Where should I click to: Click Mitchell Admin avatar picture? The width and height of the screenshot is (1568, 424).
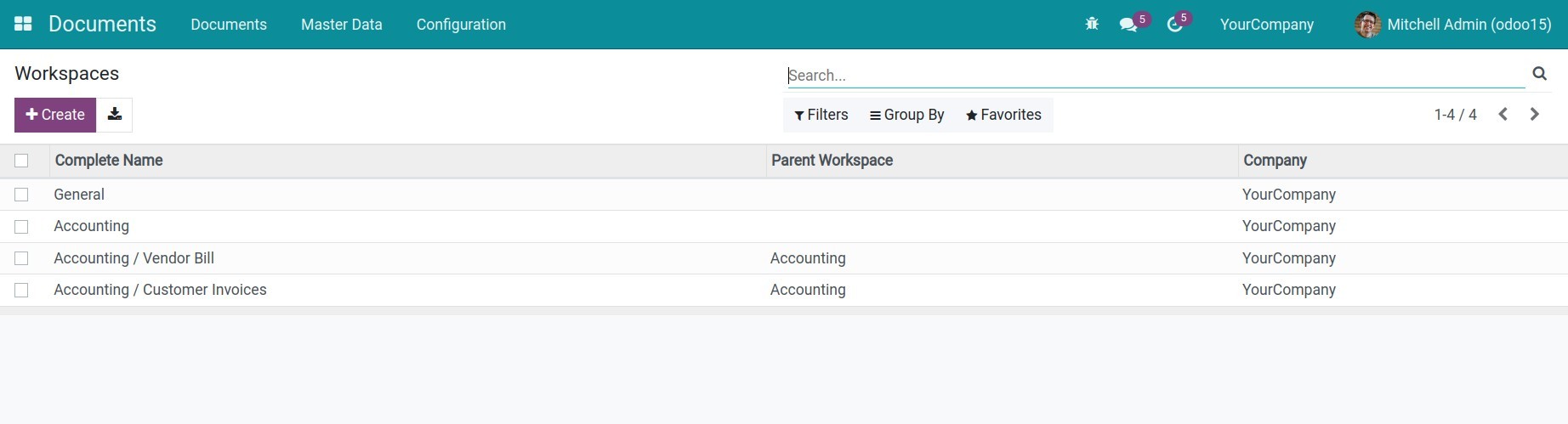coord(1367,25)
